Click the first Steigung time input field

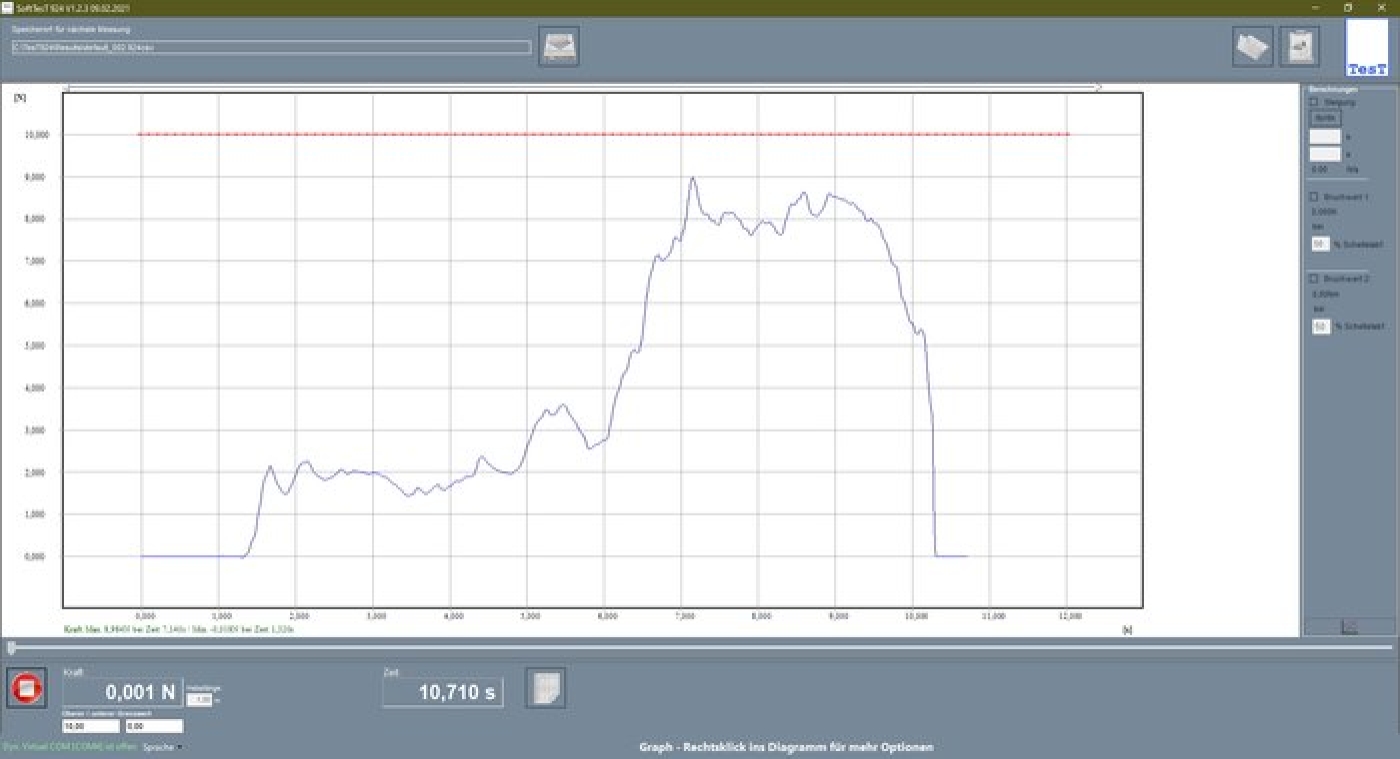(1325, 137)
